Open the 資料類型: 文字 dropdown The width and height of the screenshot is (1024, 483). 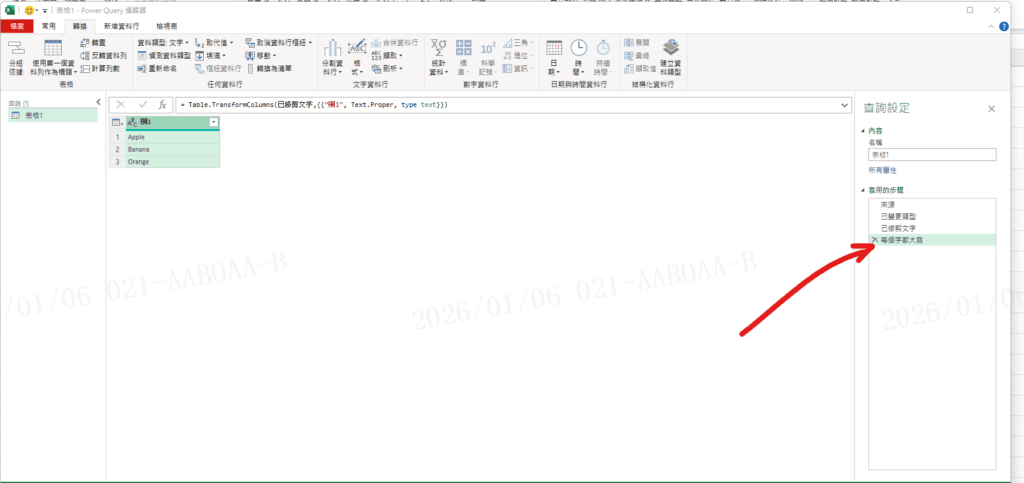pos(162,43)
